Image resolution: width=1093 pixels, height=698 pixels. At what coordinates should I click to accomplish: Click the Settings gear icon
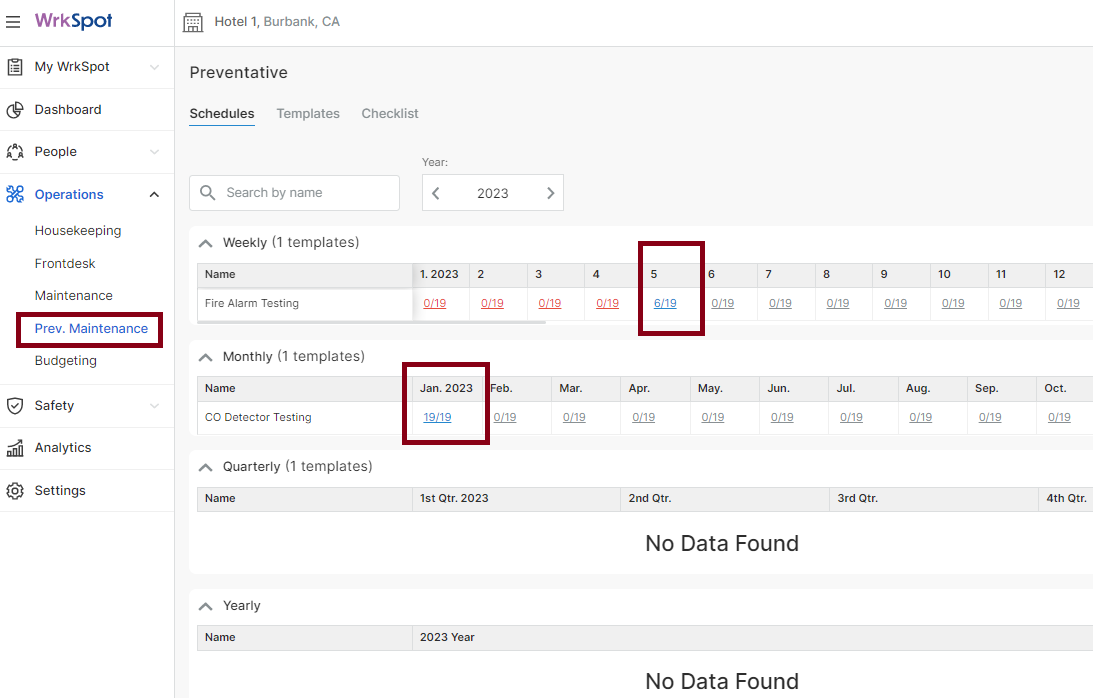pyautogui.click(x=14, y=490)
